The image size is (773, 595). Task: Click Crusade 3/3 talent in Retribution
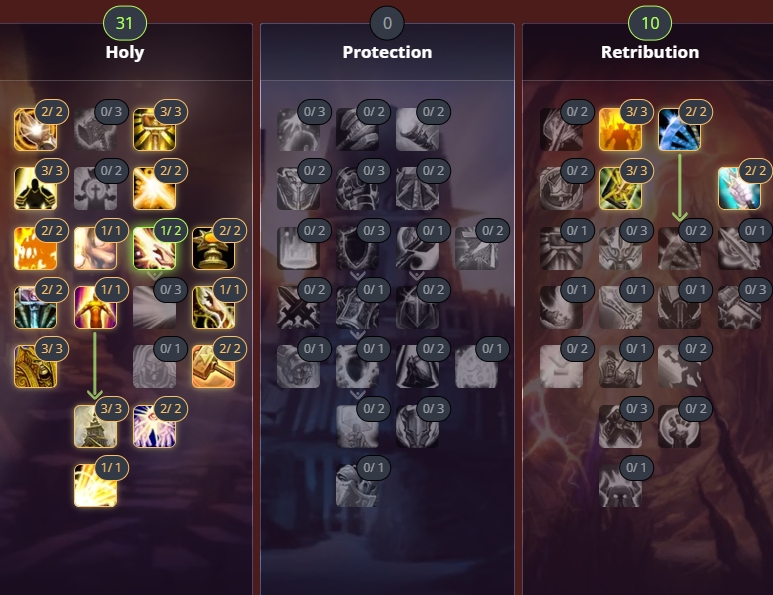coord(620,130)
